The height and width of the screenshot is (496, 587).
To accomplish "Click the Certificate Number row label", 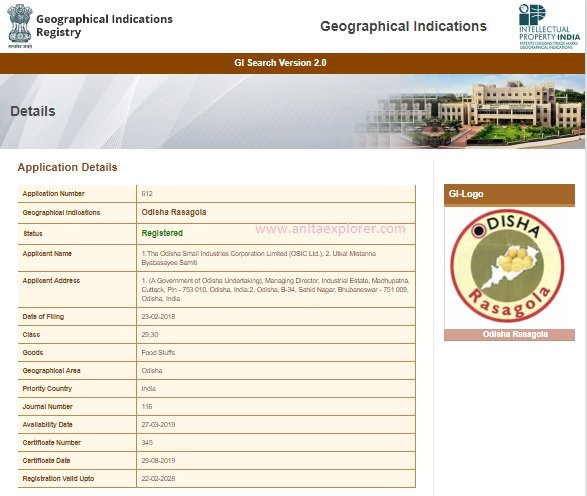I will (52, 442).
